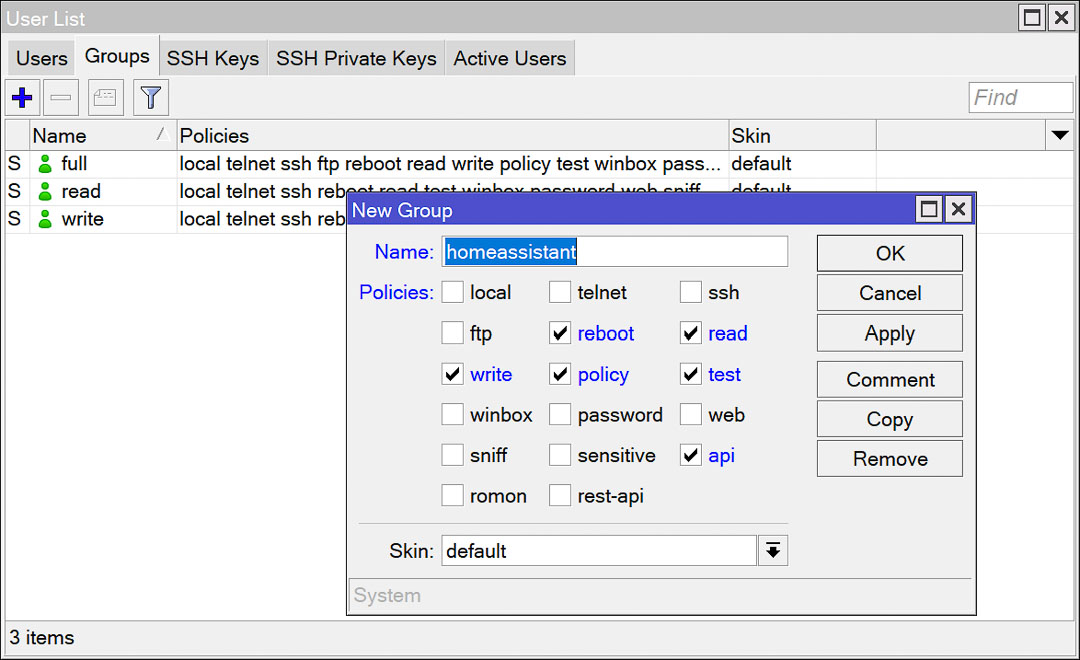Viewport: 1080px width, 660px height.
Task: Open the column selector dropdown arrow
Action: click(x=1058, y=135)
